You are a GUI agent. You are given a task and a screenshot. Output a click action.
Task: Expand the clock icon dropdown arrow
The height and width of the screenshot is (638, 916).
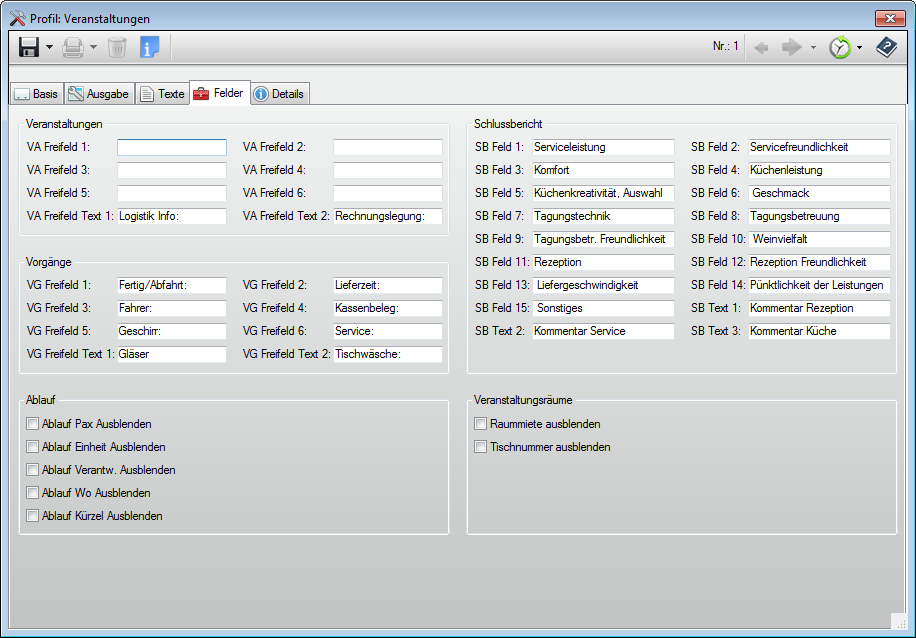(859, 47)
